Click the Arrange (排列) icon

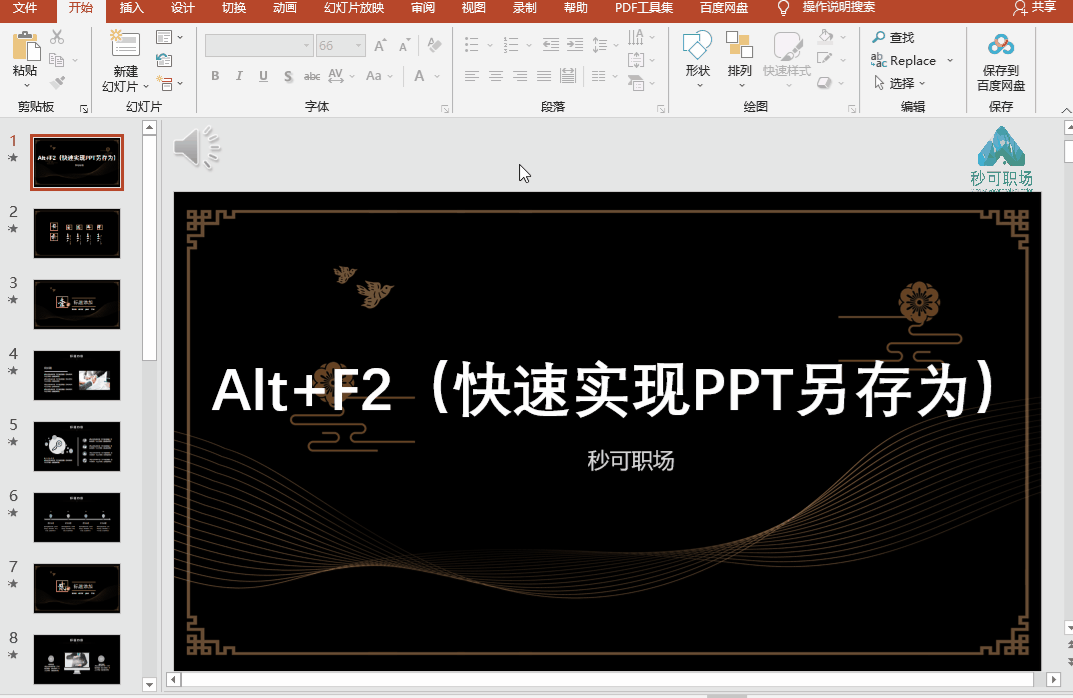click(x=740, y=45)
